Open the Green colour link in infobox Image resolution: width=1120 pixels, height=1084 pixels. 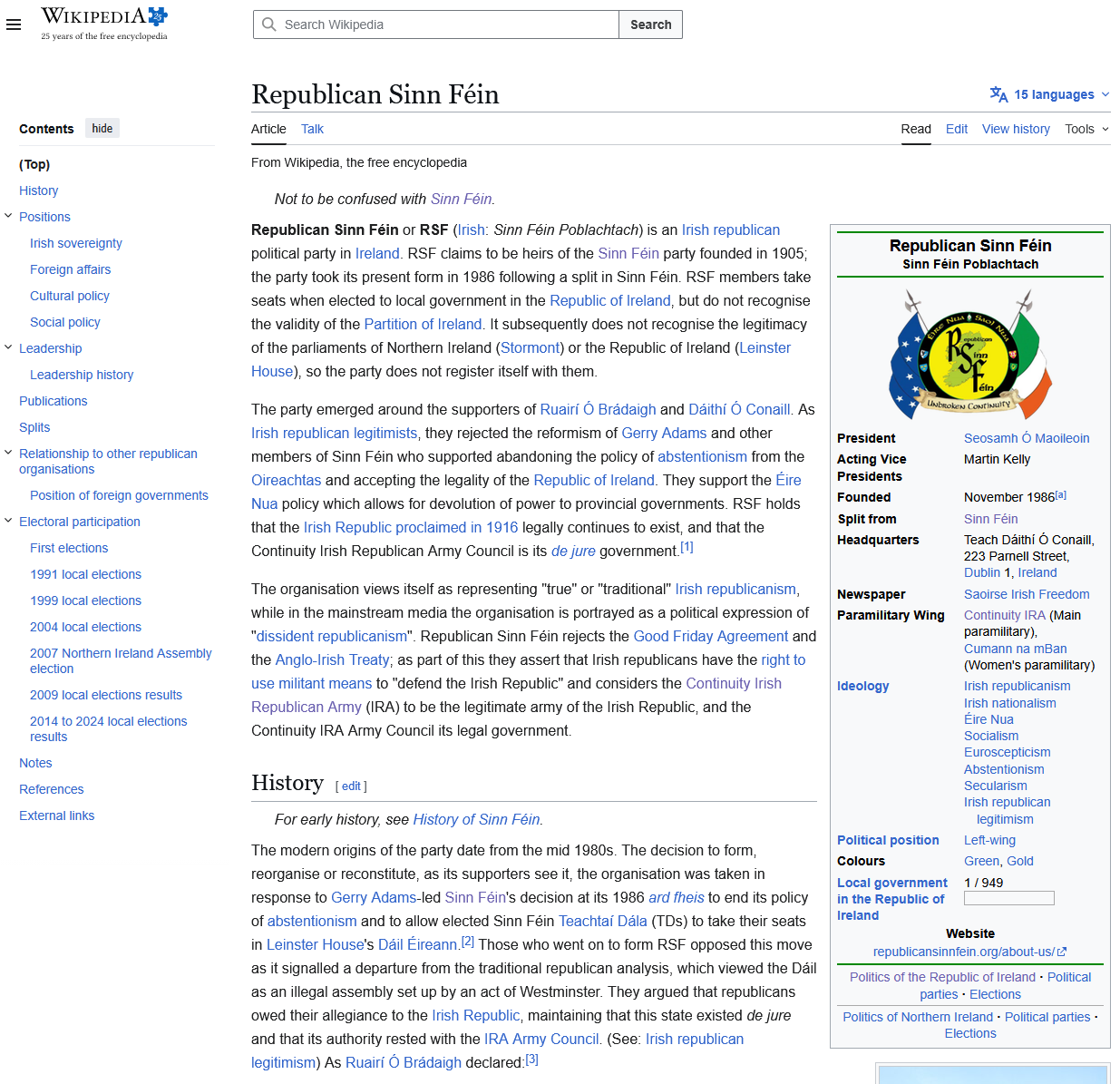pyautogui.click(x=981, y=861)
